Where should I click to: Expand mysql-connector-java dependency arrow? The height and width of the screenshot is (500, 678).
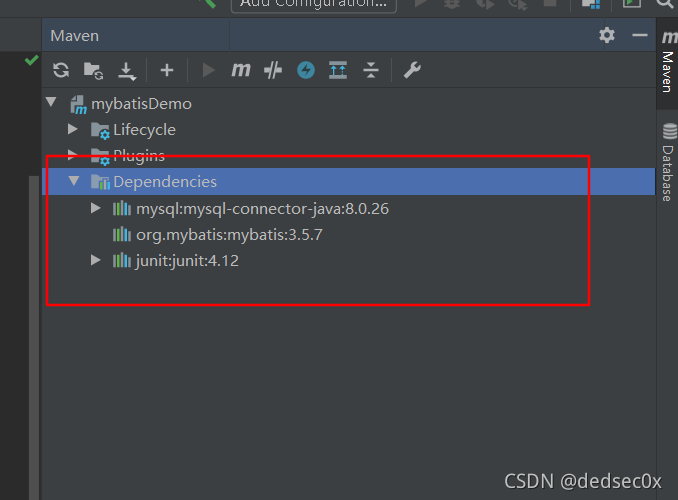(96, 208)
